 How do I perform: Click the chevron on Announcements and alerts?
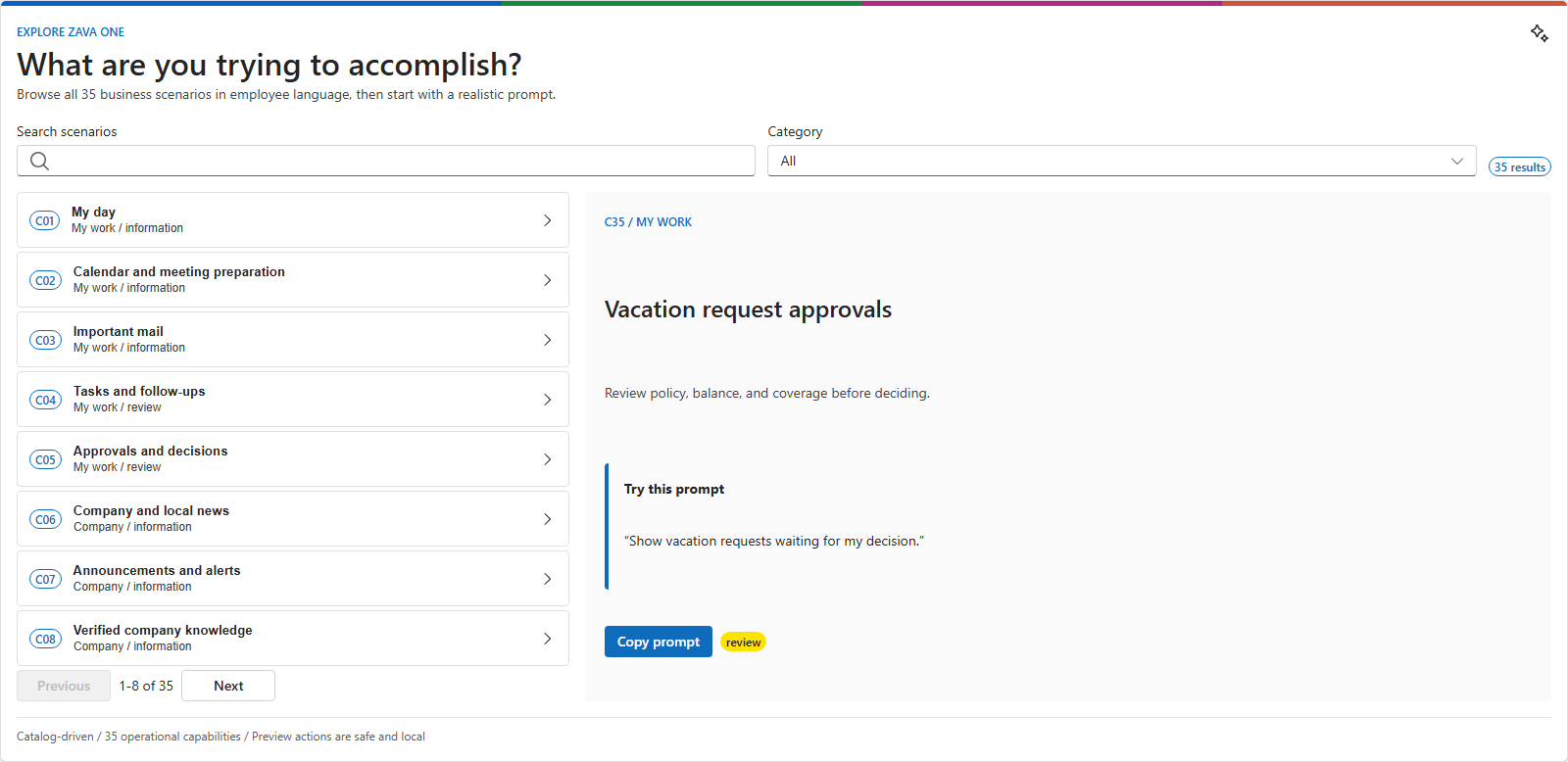[x=547, y=579]
